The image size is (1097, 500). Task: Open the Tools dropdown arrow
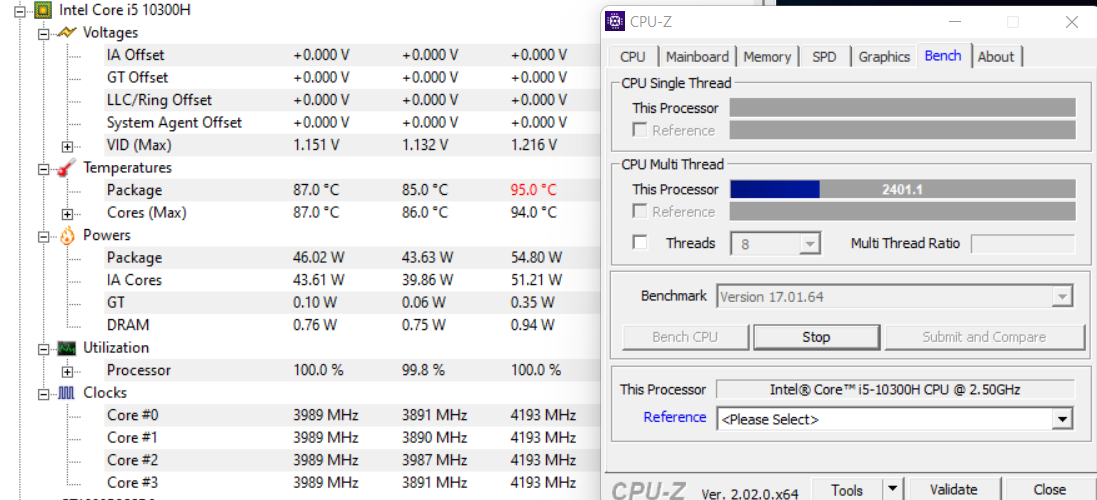coord(892,490)
